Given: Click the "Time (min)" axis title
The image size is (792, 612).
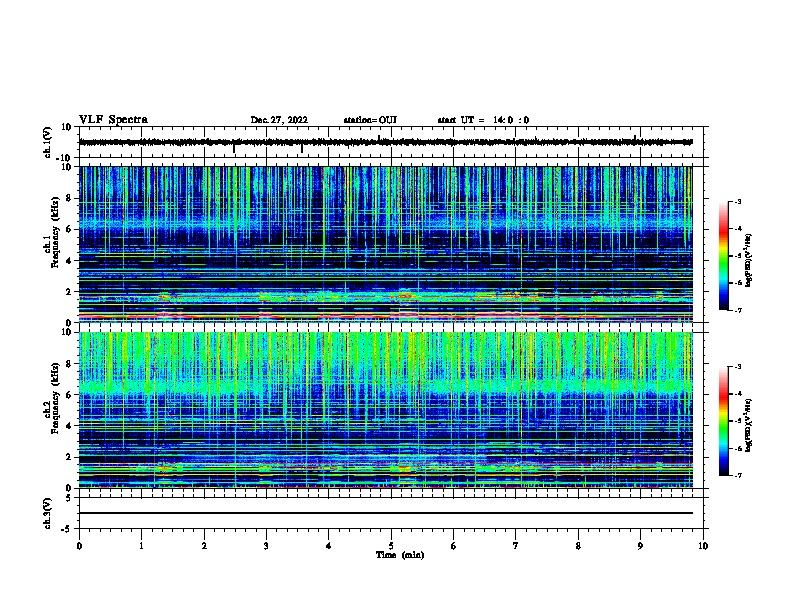Looking at the screenshot, I should pyautogui.click(x=400, y=555).
